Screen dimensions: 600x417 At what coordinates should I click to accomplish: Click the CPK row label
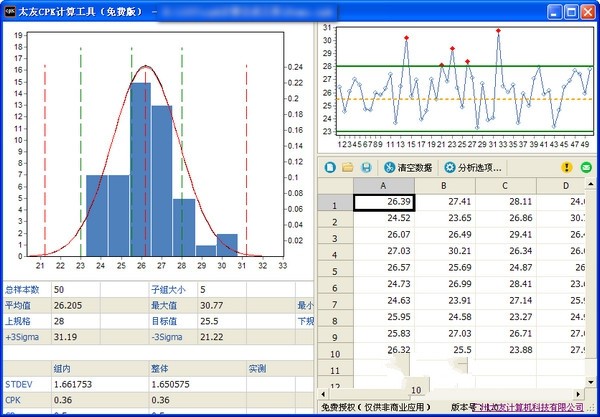click(x=13, y=400)
